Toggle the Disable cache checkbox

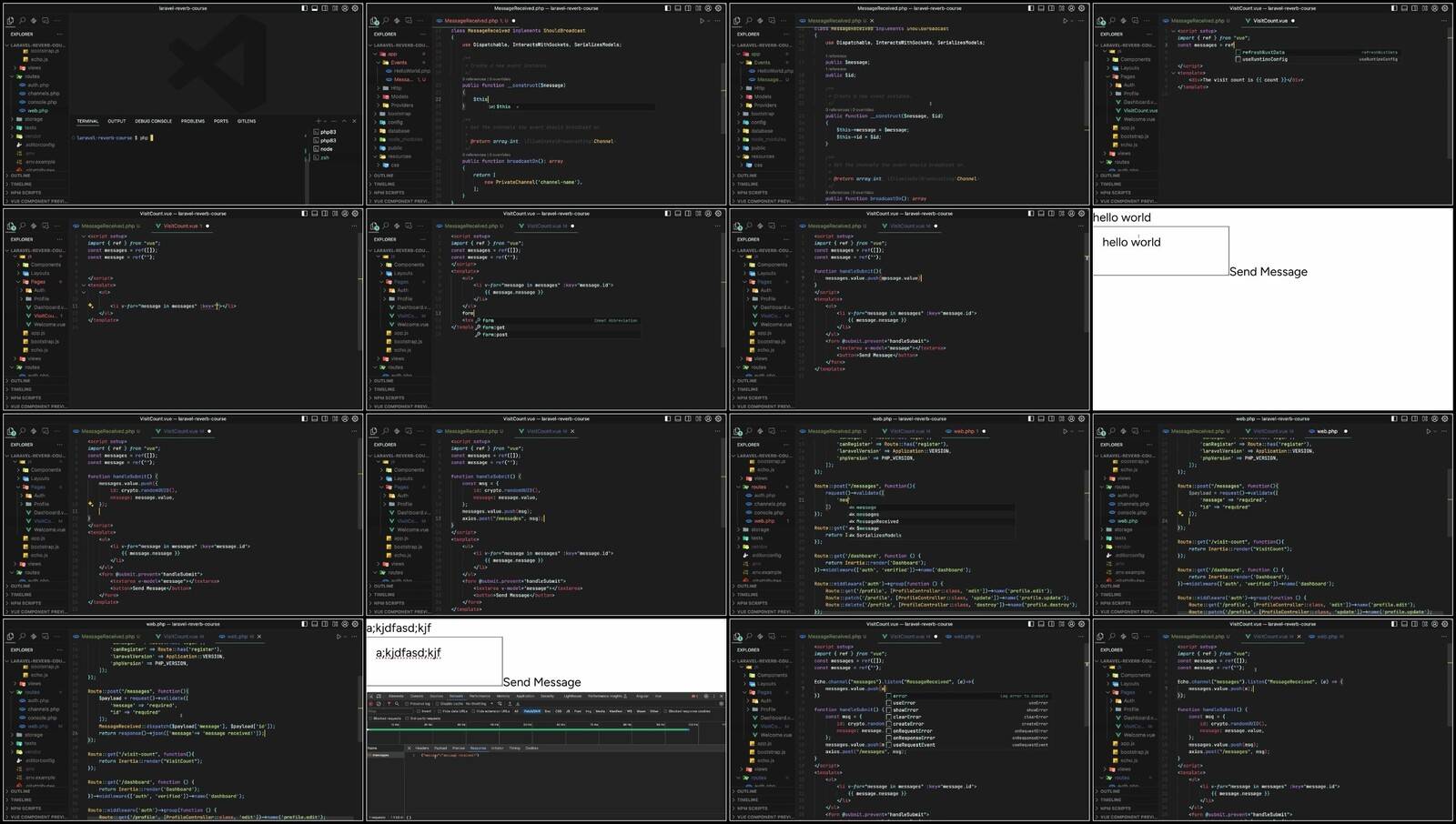[x=438, y=704]
